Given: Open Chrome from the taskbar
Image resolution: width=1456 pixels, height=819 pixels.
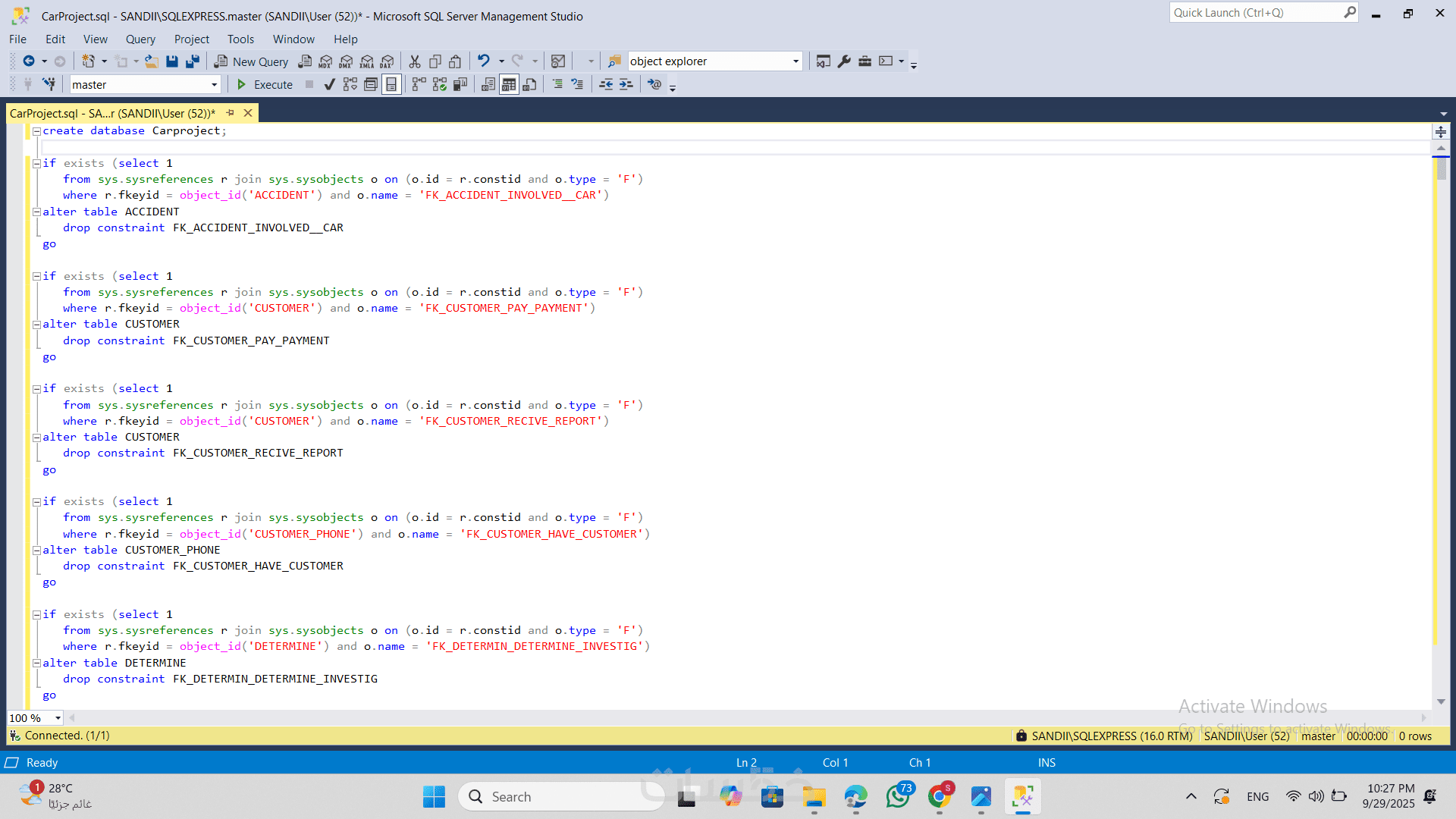Looking at the screenshot, I should click(939, 797).
